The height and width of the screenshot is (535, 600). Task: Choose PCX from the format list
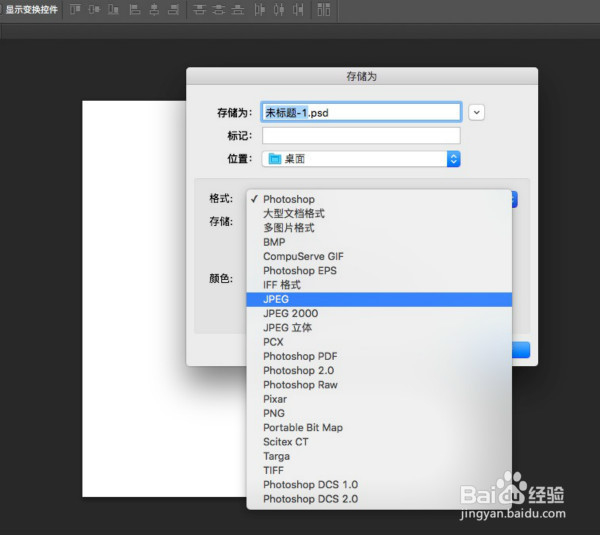[379, 342]
